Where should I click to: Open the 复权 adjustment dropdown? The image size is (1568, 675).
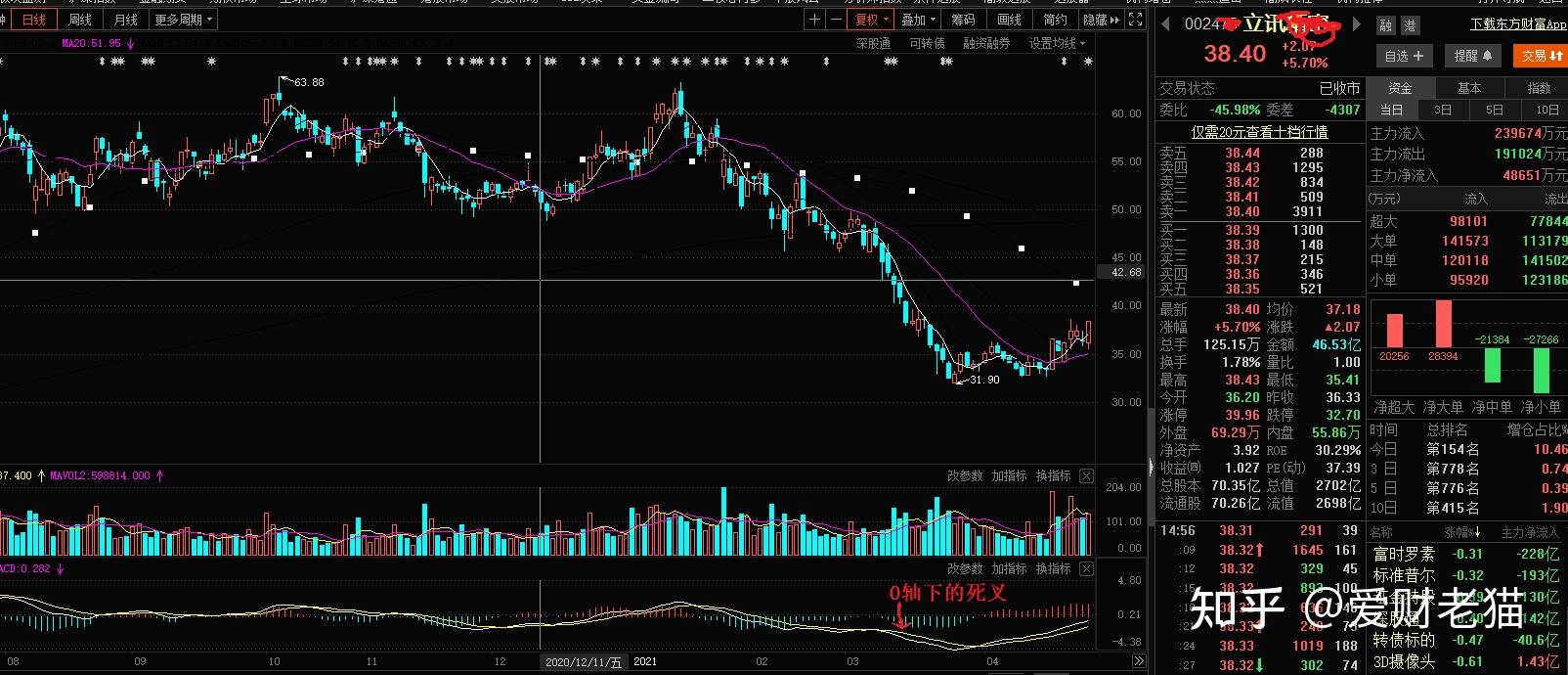(872, 20)
